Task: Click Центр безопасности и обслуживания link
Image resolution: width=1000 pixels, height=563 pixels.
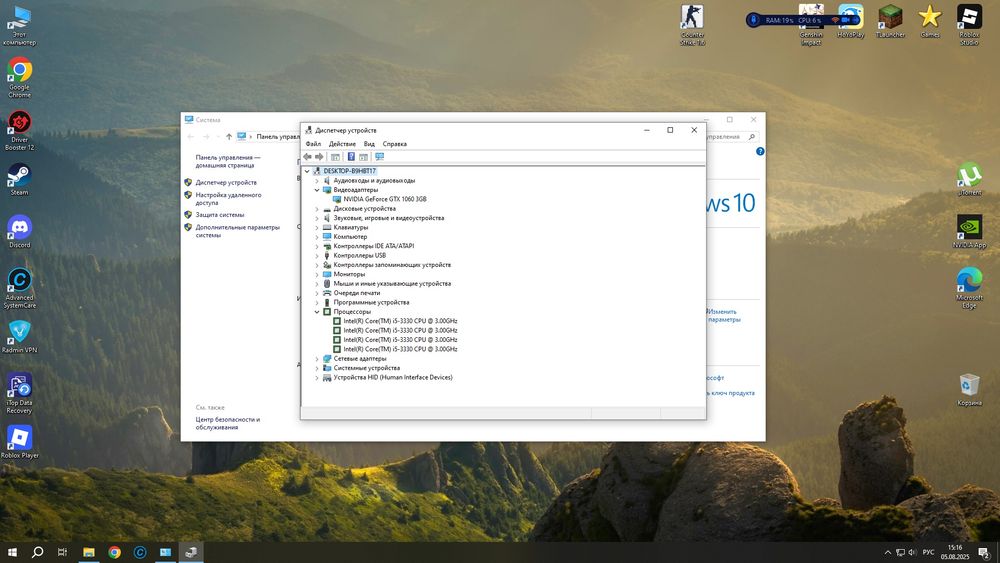Action: (x=228, y=423)
